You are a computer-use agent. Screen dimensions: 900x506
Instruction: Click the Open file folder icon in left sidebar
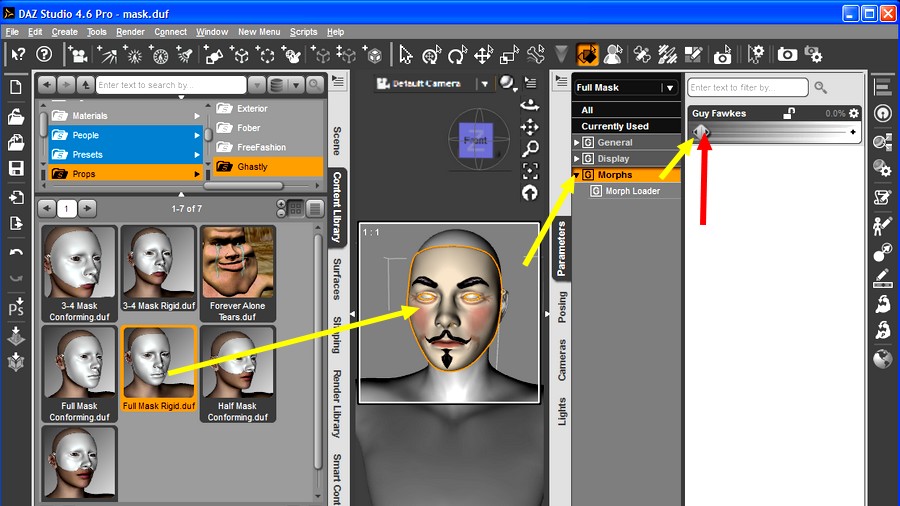[16, 116]
